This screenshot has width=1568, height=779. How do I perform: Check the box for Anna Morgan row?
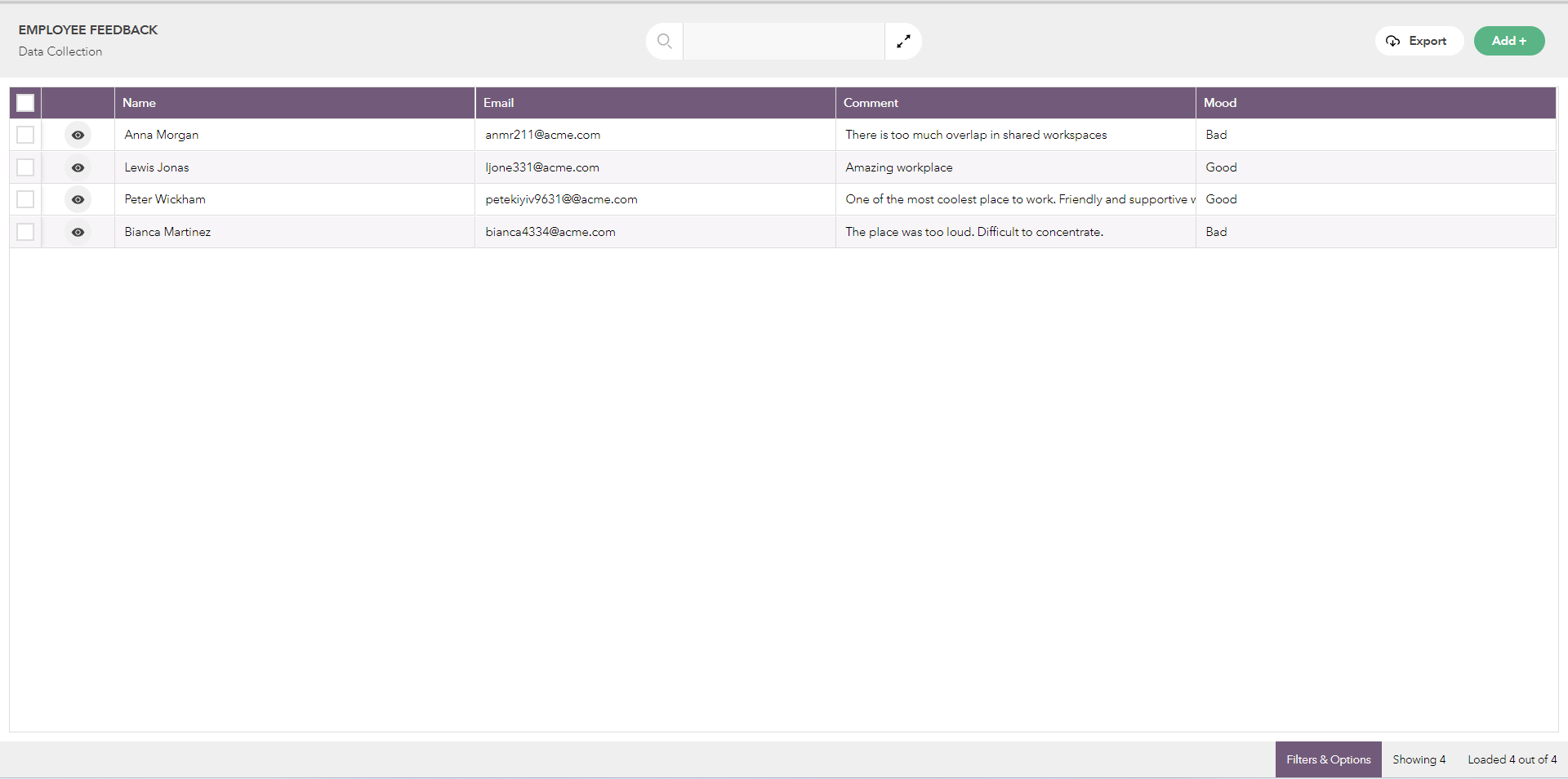click(x=25, y=135)
